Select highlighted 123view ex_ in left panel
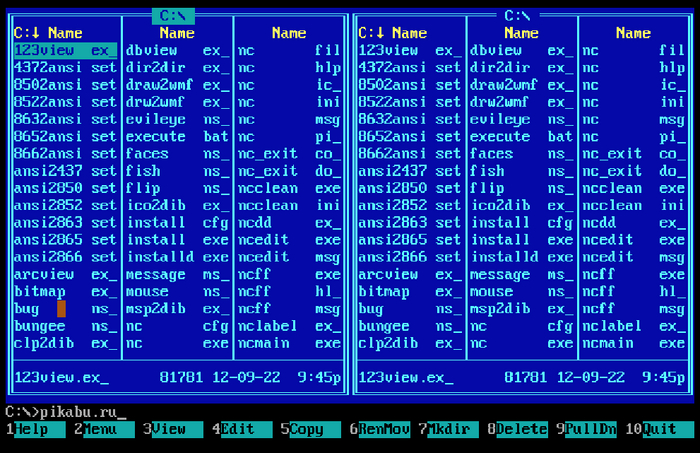This screenshot has width=700, height=453. pyautogui.click(x=66, y=50)
